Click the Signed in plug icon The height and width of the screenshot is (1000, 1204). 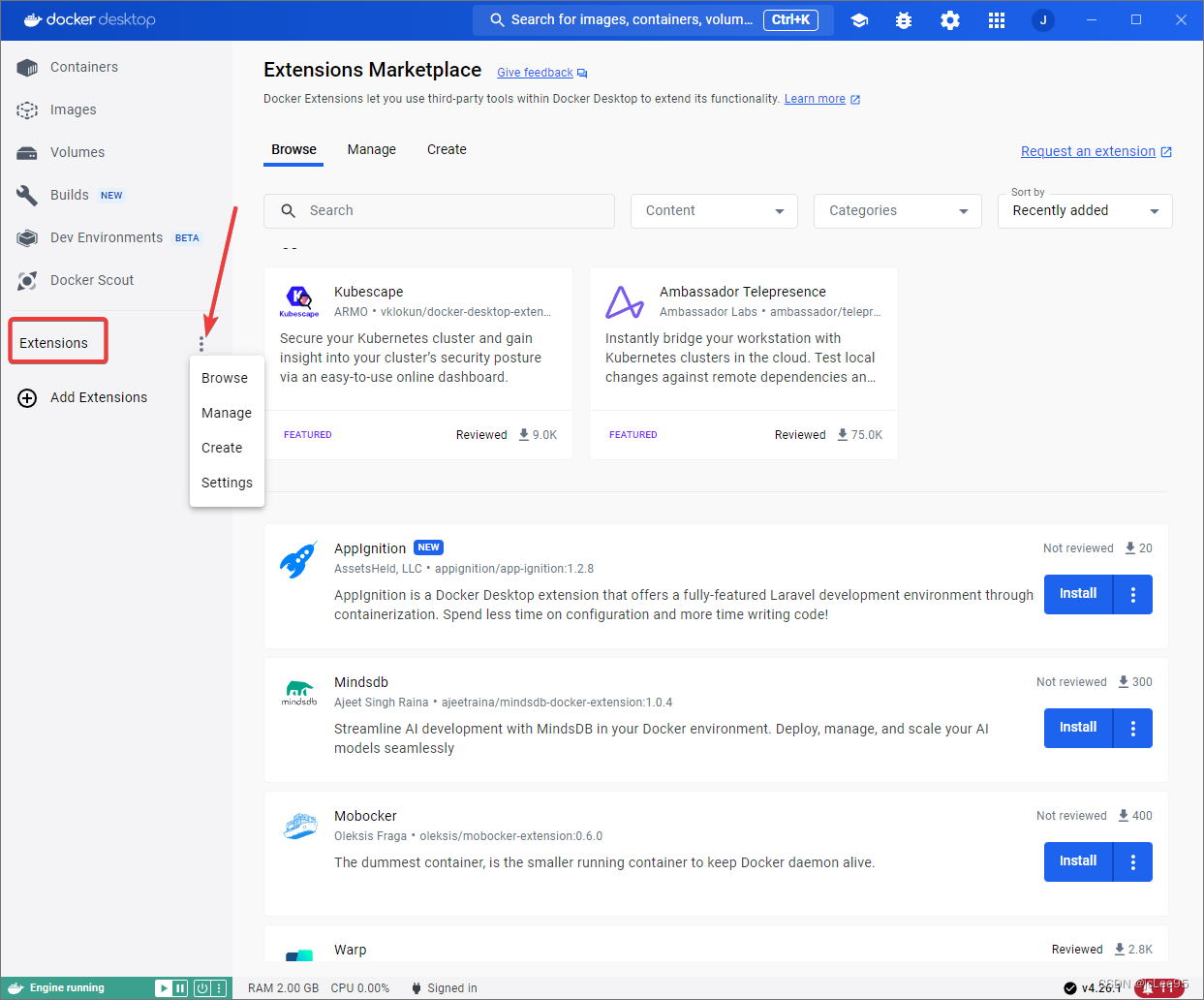pos(417,988)
